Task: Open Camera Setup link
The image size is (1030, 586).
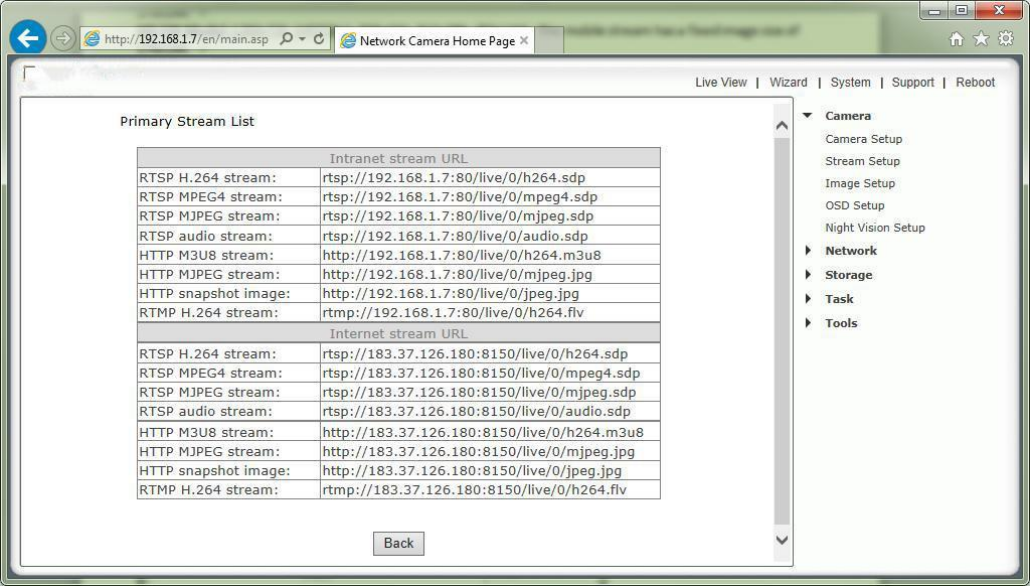Action: (863, 139)
